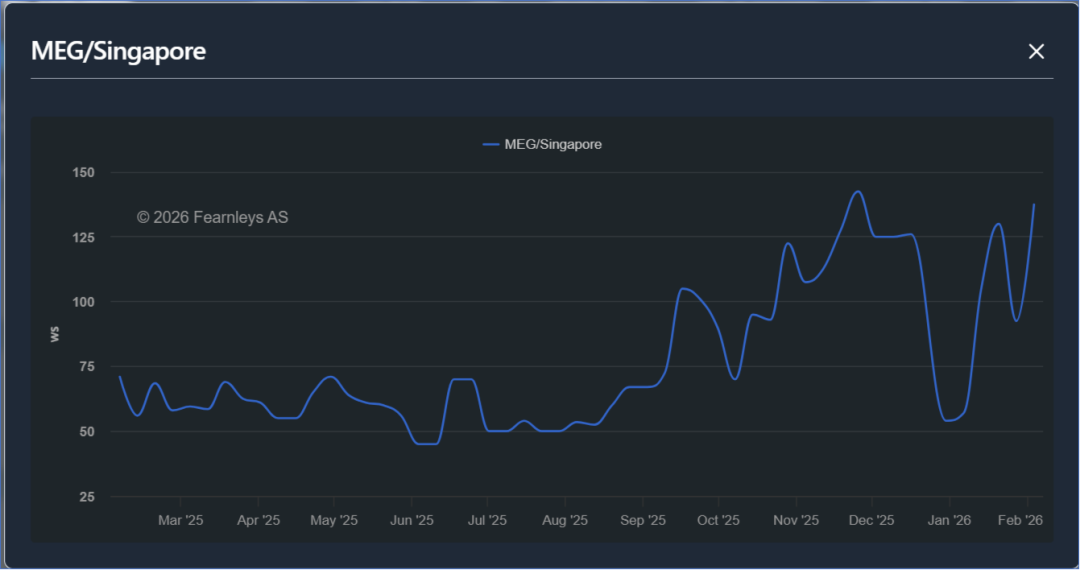The image size is (1080, 570).
Task: Click the Feb '26 axis label
Action: [1020, 520]
